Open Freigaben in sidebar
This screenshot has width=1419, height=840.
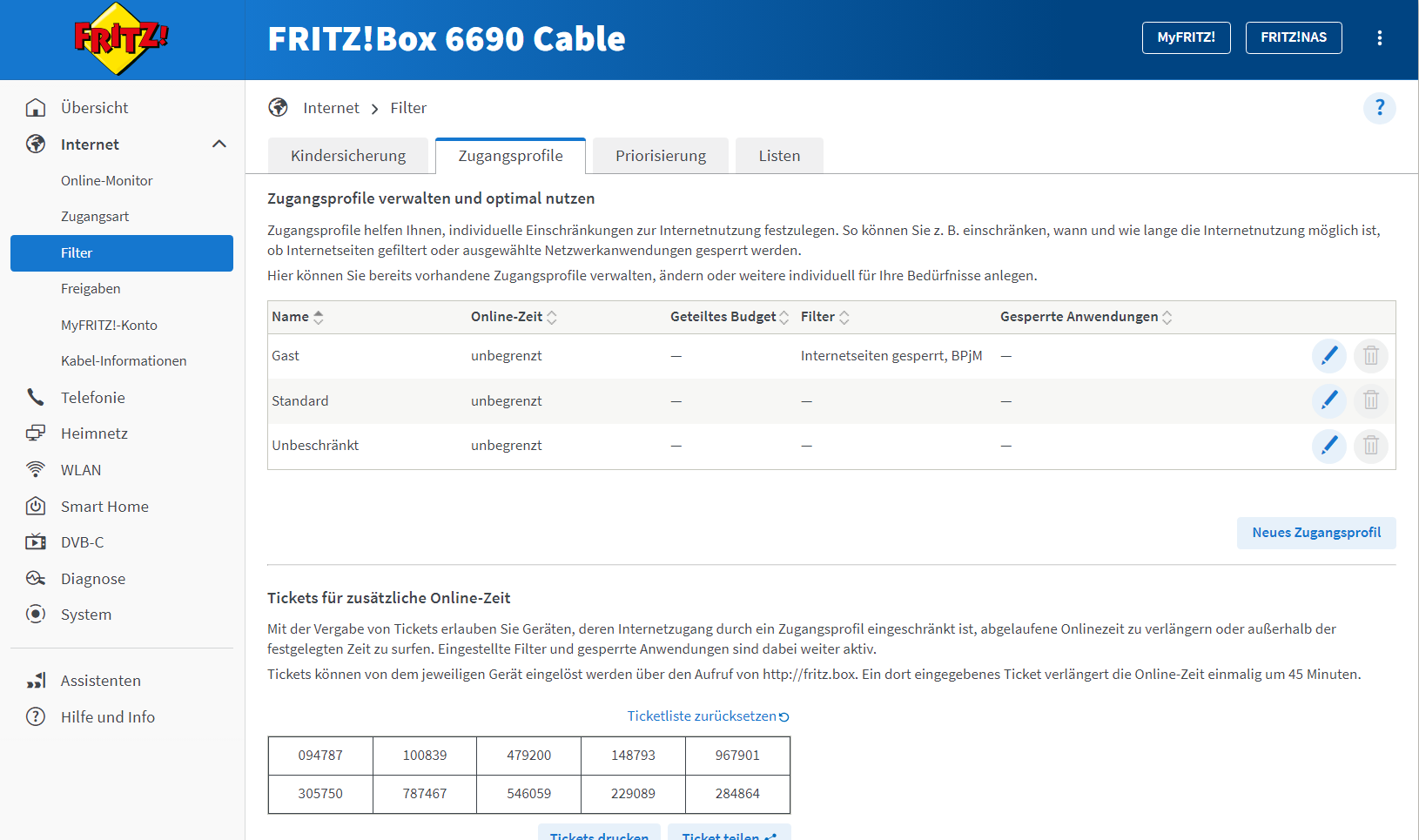[91, 288]
